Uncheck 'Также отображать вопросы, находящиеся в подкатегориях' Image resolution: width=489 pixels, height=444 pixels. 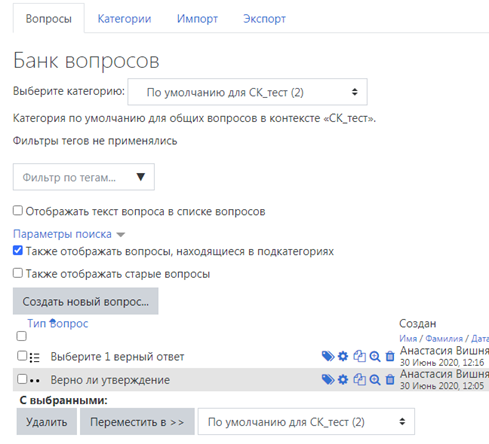[x=18, y=250]
